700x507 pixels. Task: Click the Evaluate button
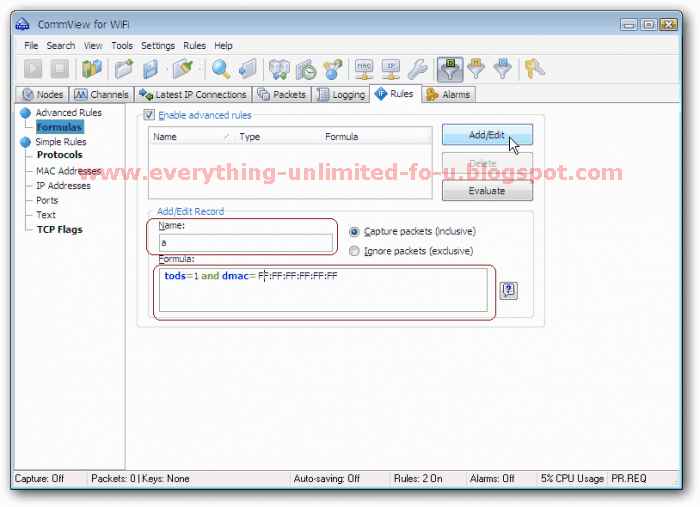click(487, 191)
